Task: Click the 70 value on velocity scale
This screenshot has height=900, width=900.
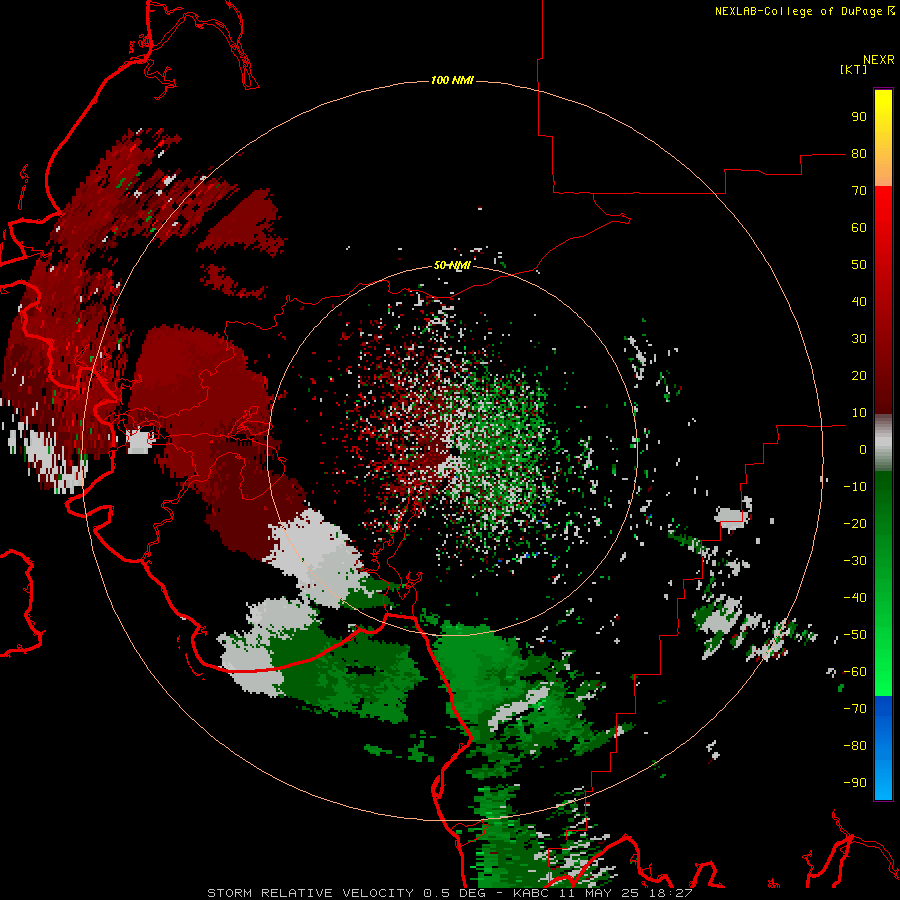Action: tap(859, 191)
